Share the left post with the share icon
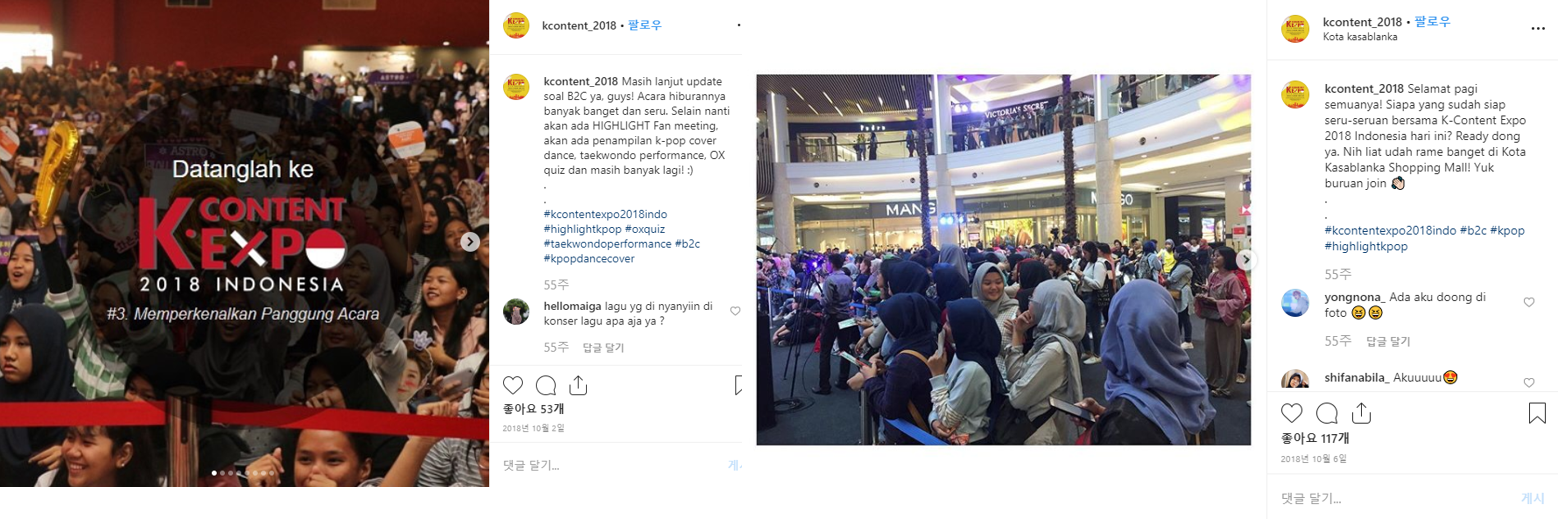The width and height of the screenshot is (1558, 519). [x=578, y=385]
